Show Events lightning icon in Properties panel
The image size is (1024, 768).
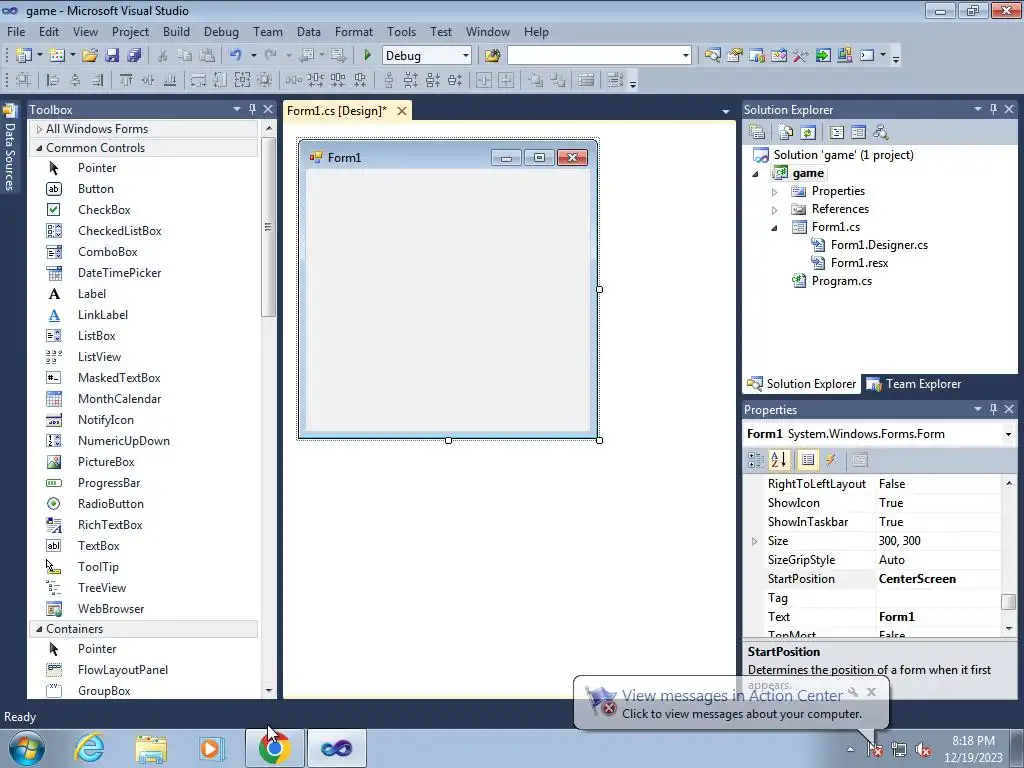(831, 460)
